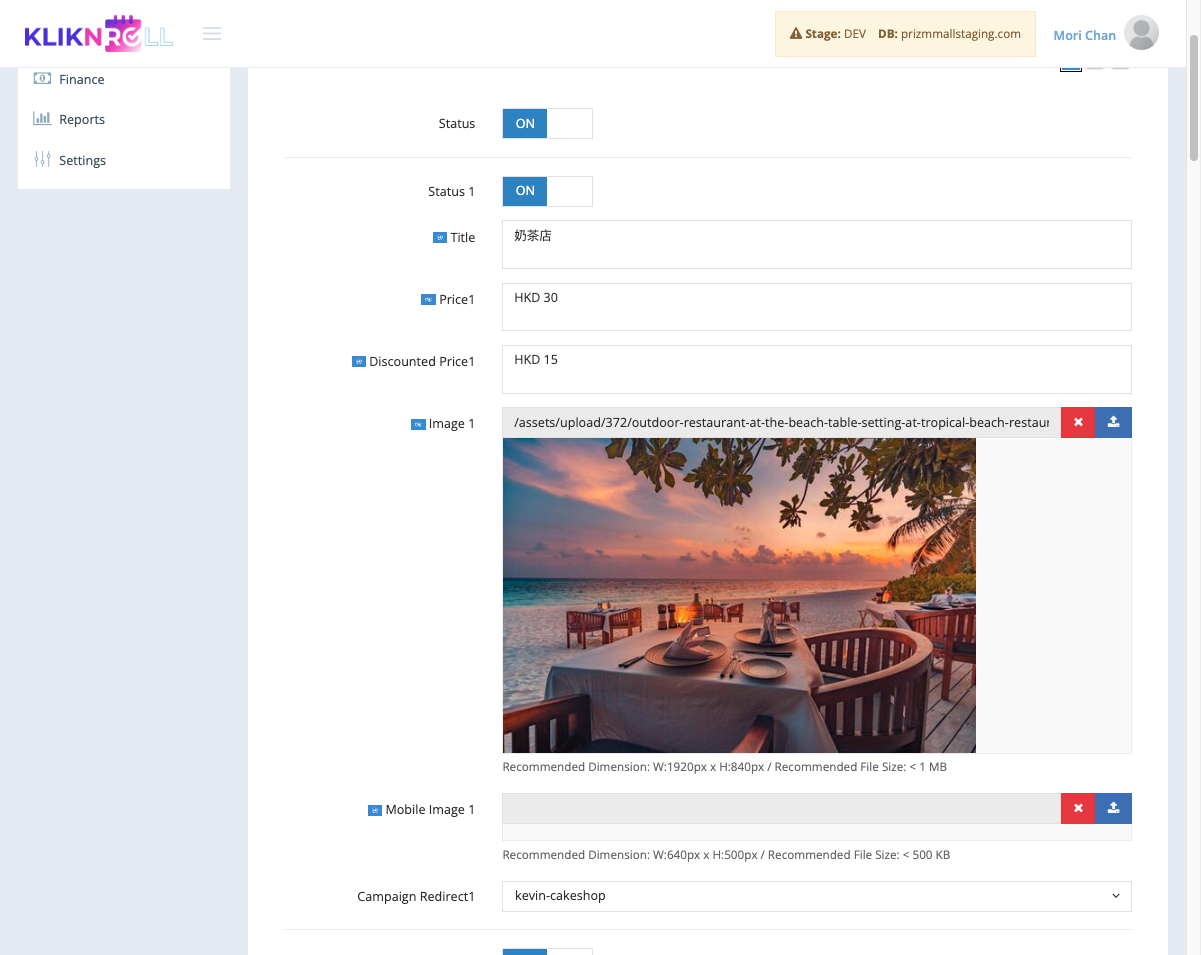Viewport: 1201px width, 955px height.
Task: Click the KliknRoll logo
Action: click(x=99, y=34)
